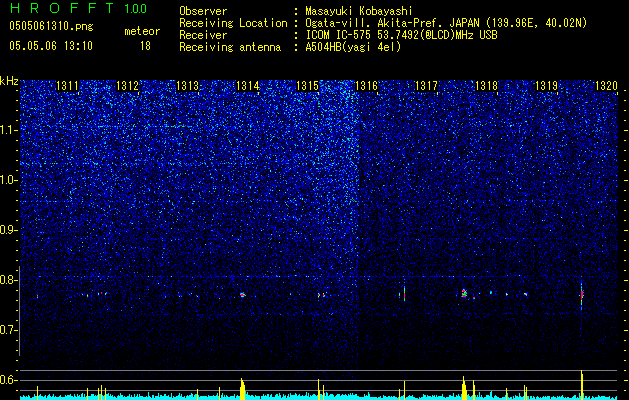
Task: Click the Receiving Location label
Action: [x=233, y=23]
